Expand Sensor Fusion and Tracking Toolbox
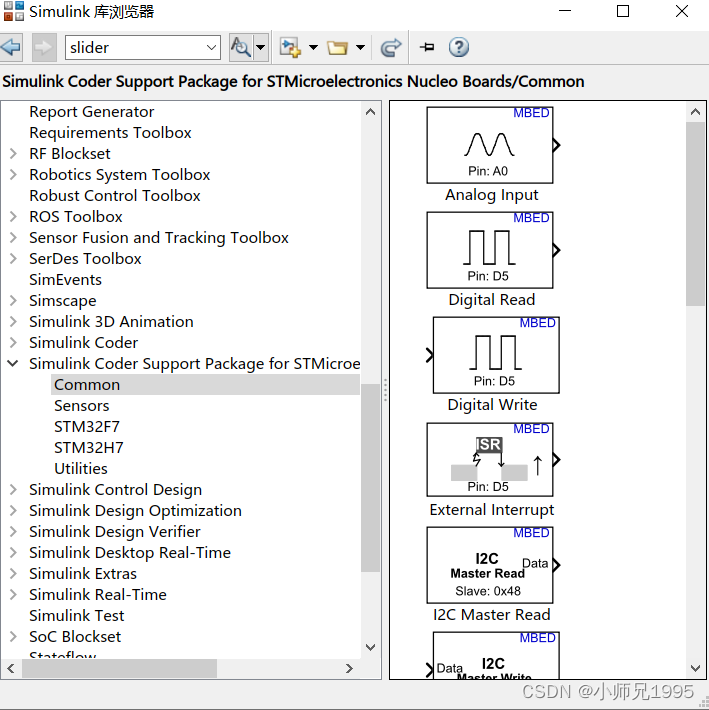The width and height of the screenshot is (709, 710). [13, 238]
